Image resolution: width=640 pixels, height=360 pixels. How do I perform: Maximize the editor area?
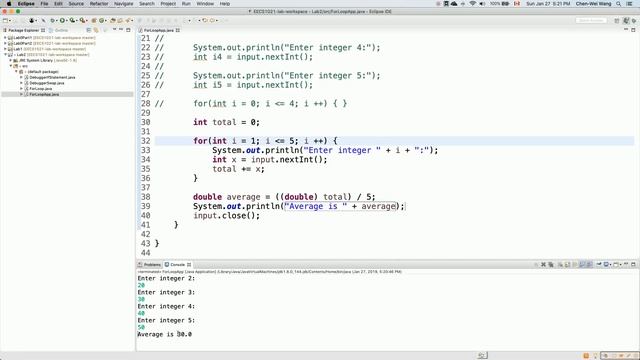[x=633, y=30]
